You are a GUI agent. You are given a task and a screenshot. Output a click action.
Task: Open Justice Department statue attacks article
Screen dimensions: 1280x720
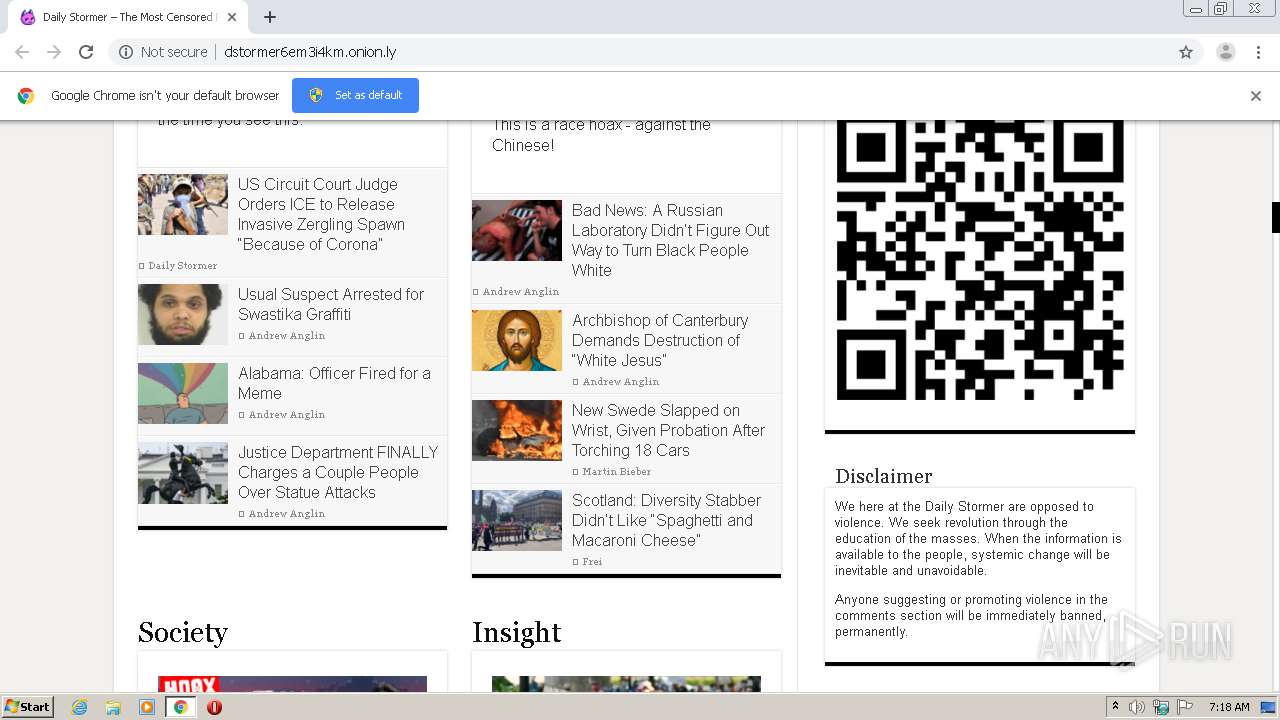click(338, 472)
